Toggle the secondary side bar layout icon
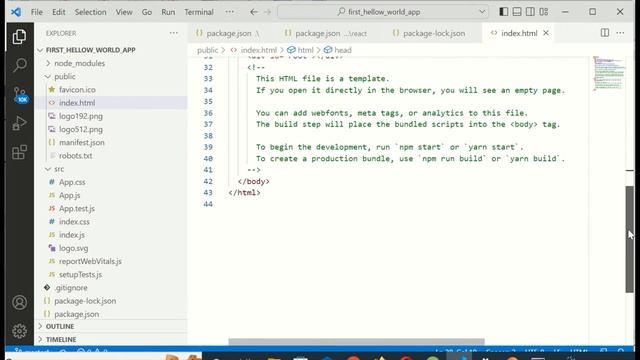This screenshot has width=640, height=360. (530, 12)
